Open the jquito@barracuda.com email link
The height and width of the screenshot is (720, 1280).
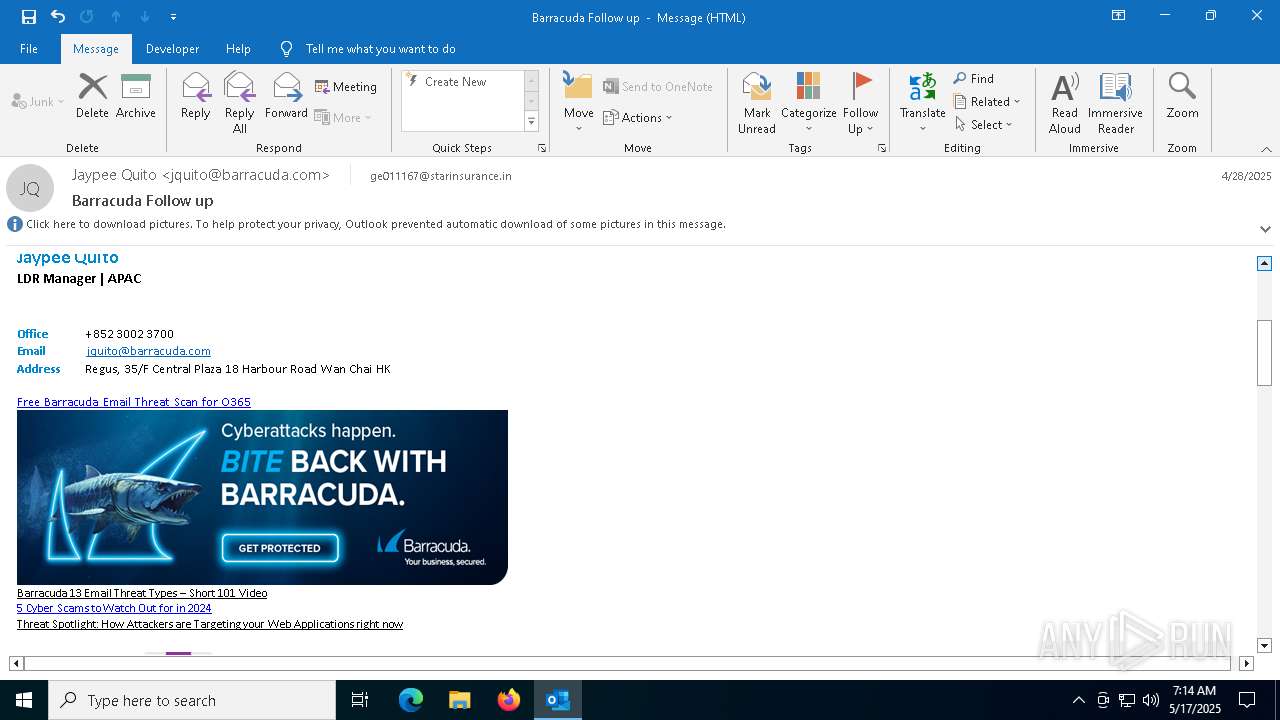pos(148,351)
